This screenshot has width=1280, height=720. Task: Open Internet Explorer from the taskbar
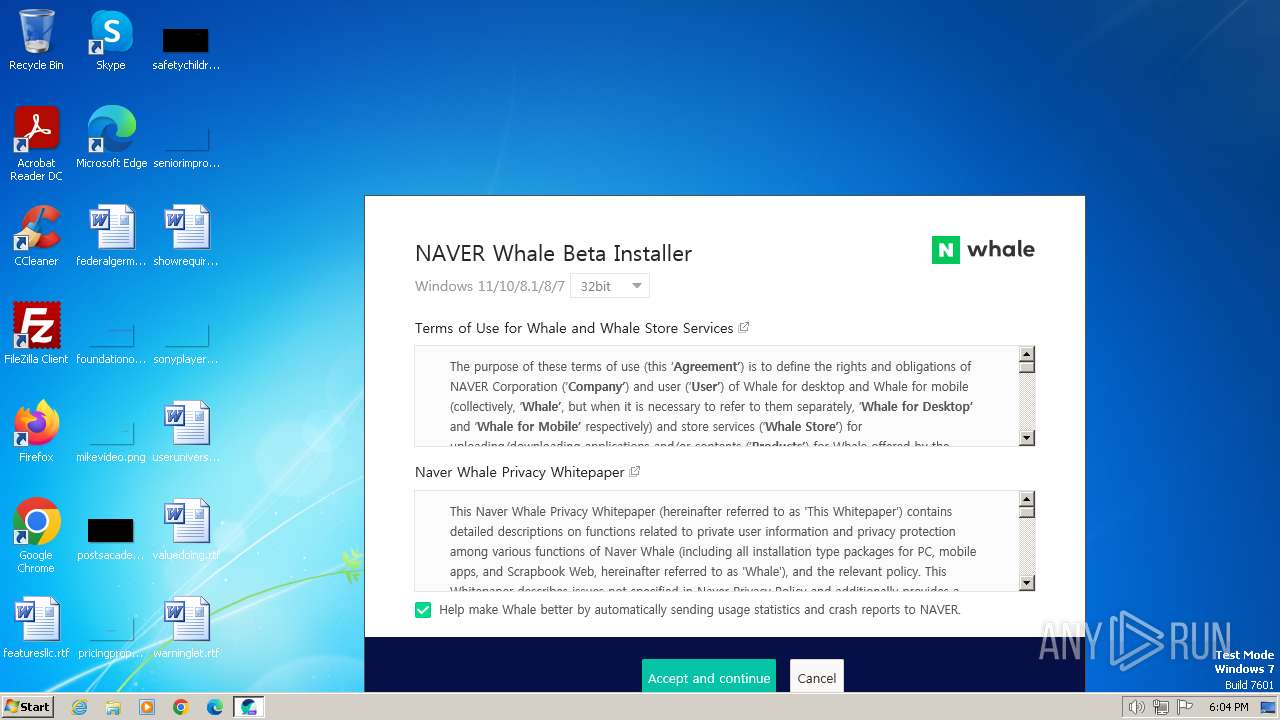[79, 707]
